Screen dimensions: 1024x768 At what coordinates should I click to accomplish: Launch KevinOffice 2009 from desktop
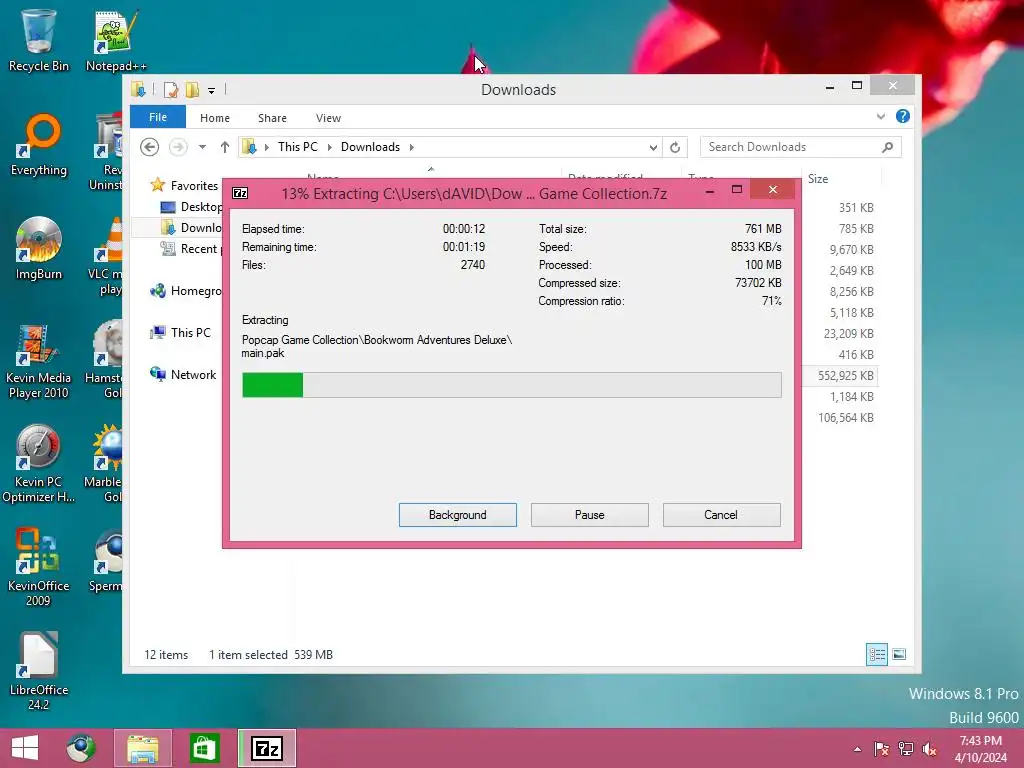[39, 568]
